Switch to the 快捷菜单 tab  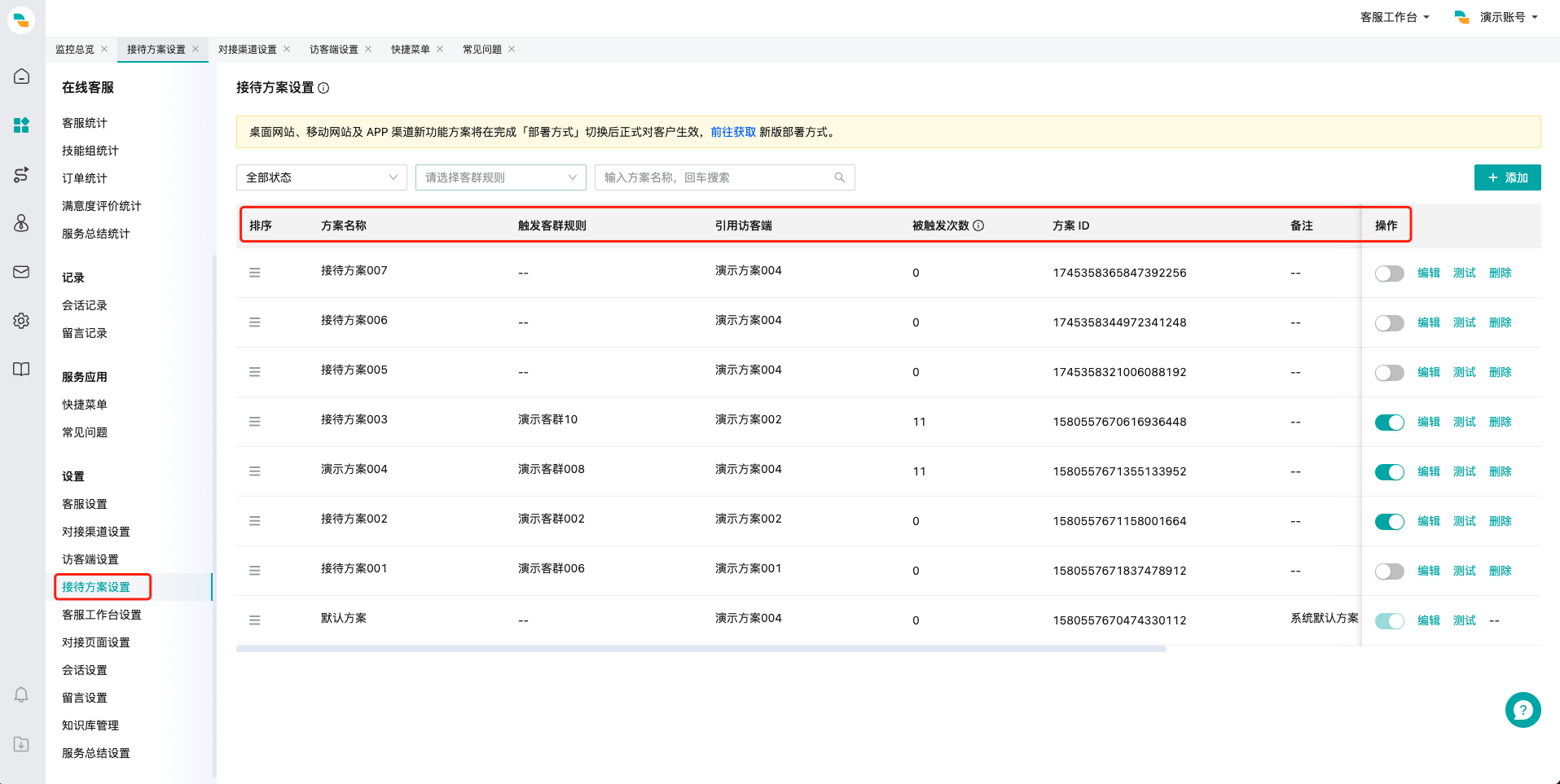tap(411, 49)
